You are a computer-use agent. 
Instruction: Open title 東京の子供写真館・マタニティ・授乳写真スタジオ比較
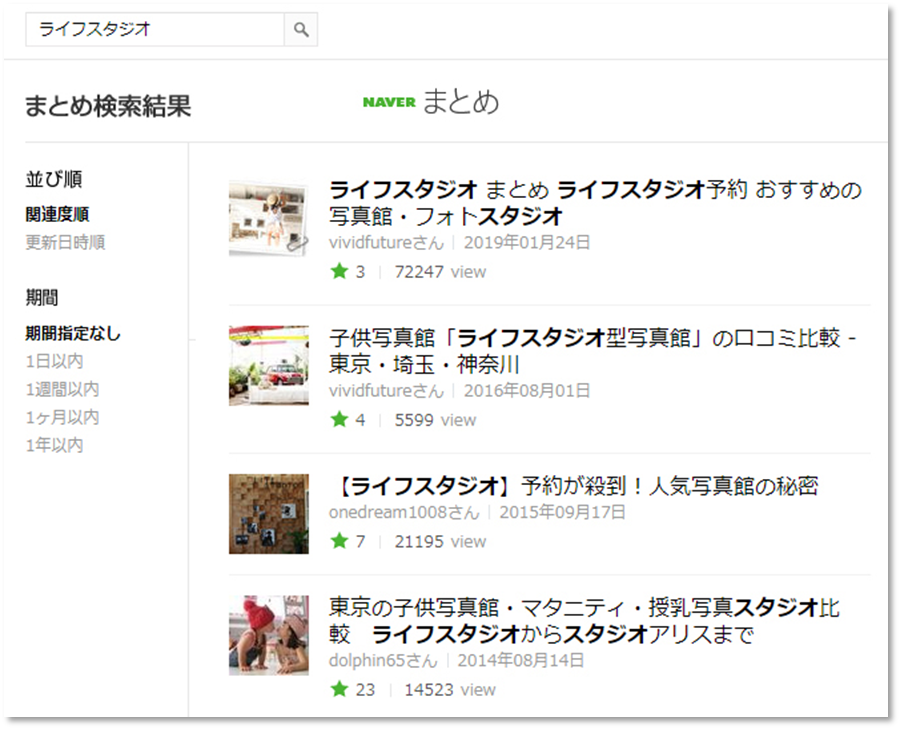[584, 621]
